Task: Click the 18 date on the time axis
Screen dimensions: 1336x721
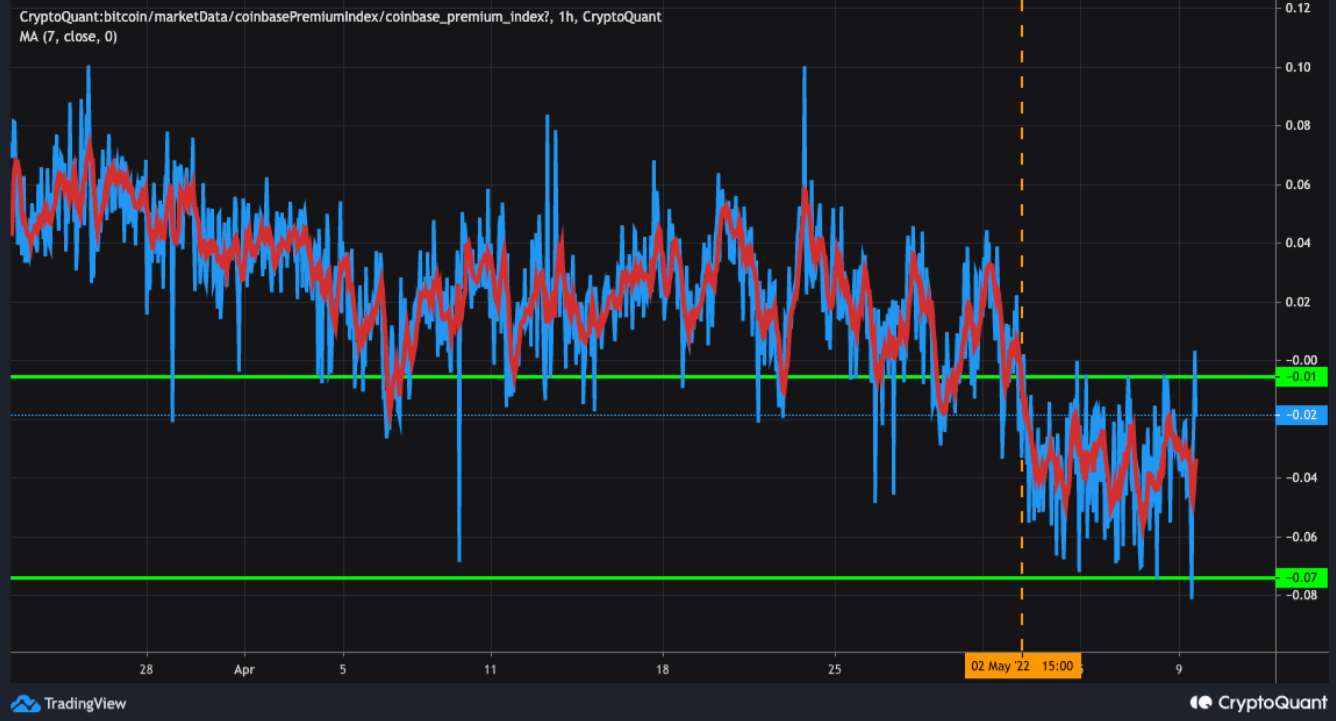Action: pyautogui.click(x=662, y=668)
